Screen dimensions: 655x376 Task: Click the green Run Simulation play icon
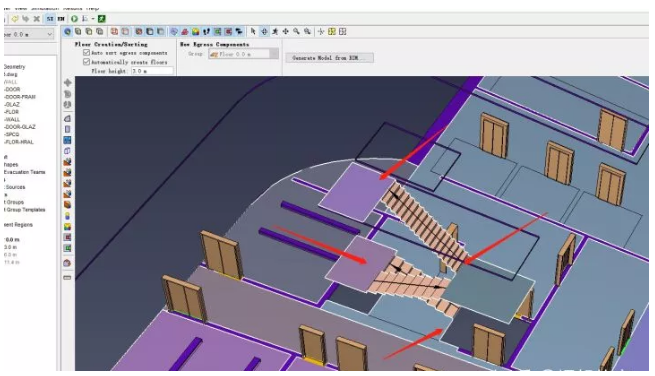(x=74, y=19)
